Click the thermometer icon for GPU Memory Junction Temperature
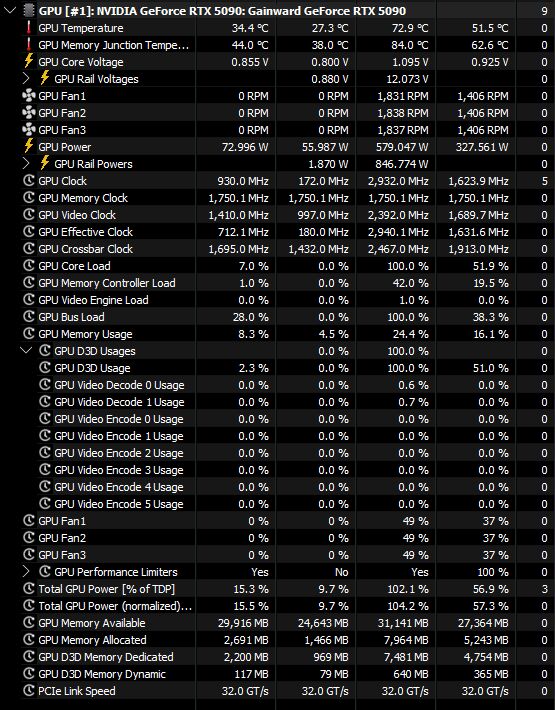555x710 pixels. click(x=29, y=45)
